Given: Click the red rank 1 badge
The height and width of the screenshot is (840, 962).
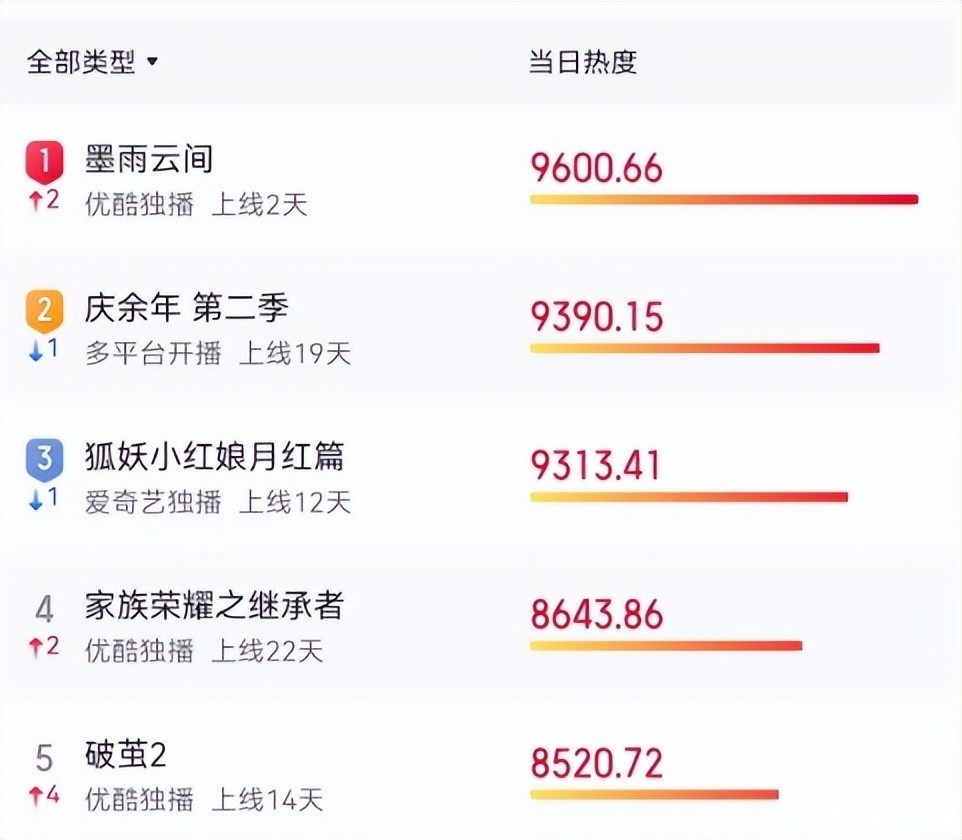Looking at the screenshot, I should tap(44, 160).
